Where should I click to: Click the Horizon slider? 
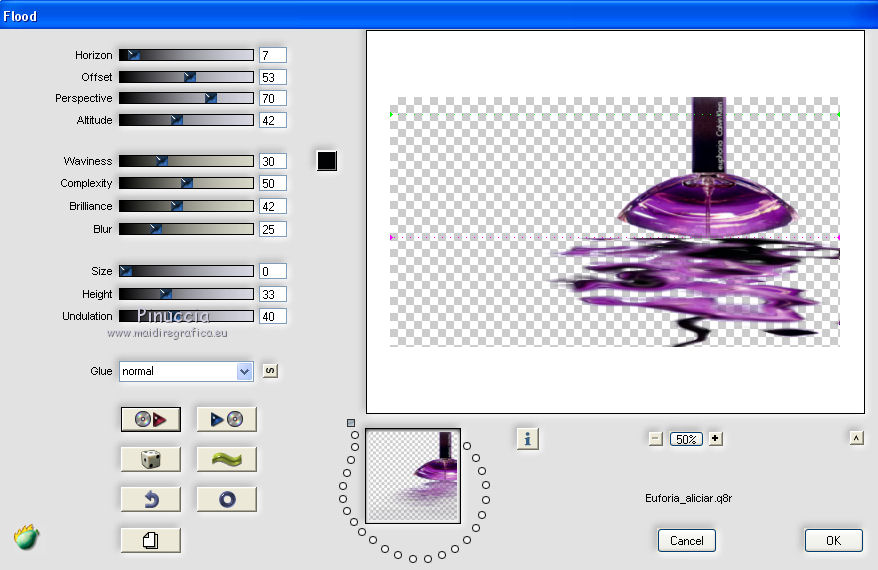coord(186,55)
